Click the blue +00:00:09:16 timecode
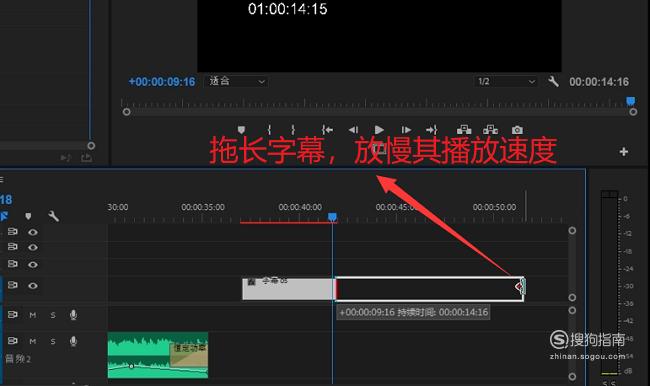This screenshot has height=386, width=650. click(162, 82)
